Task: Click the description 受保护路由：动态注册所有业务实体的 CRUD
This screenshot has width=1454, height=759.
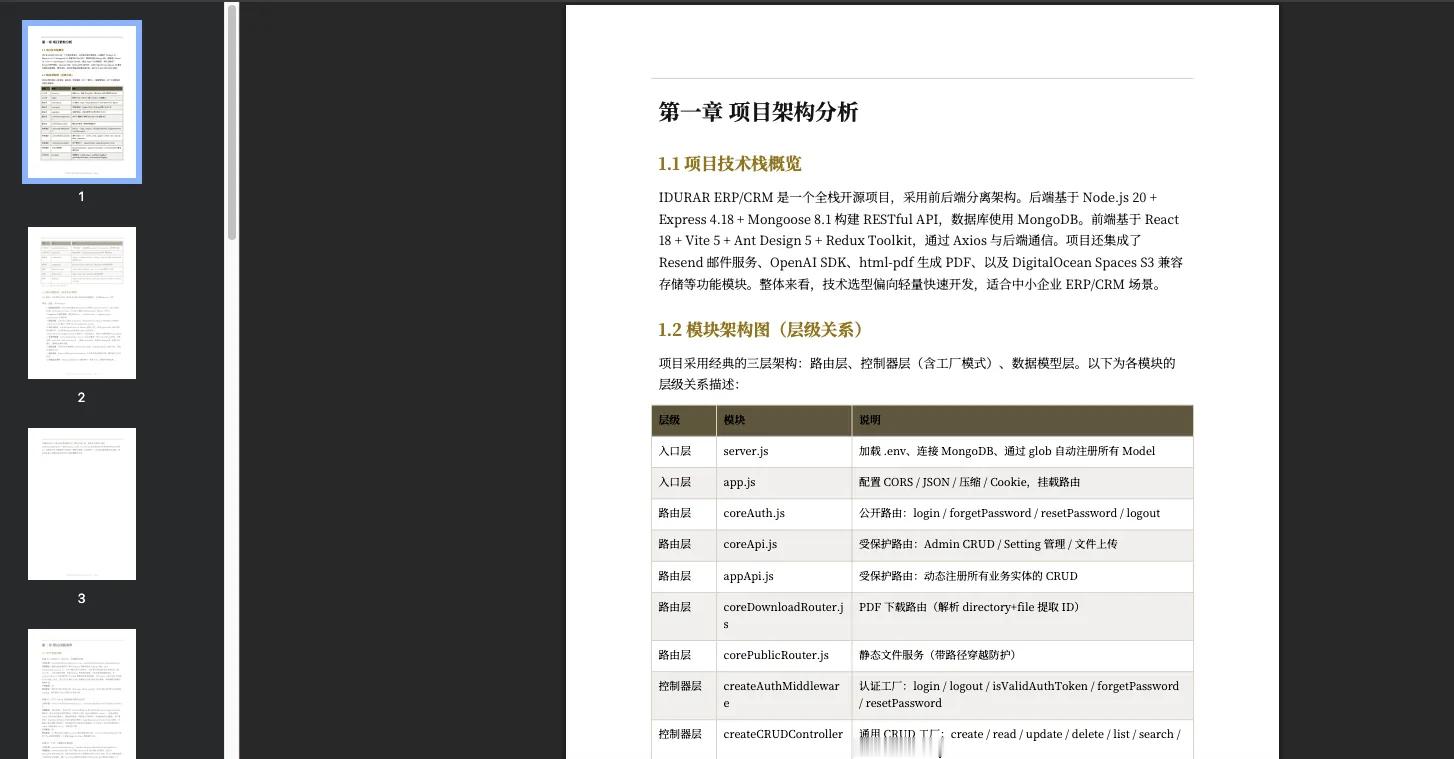Action: click(968, 576)
